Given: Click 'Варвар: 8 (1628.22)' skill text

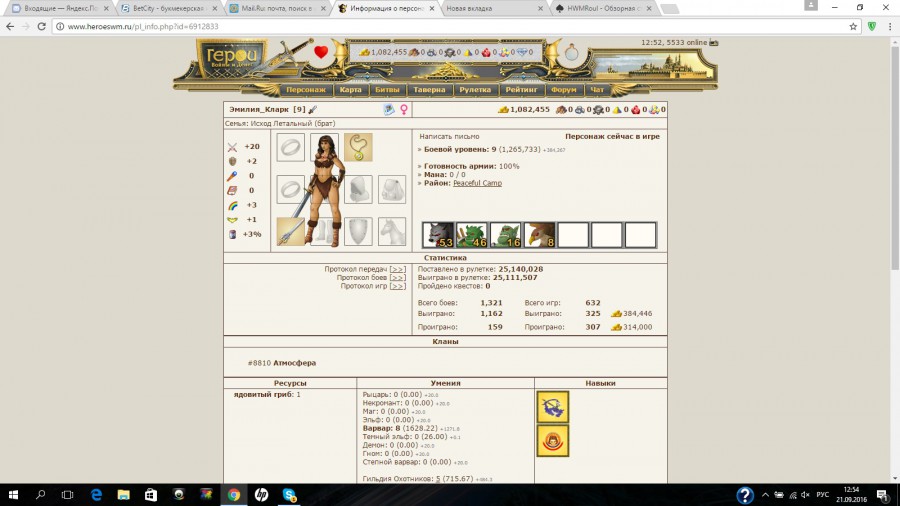Looking at the screenshot, I should pos(400,428).
